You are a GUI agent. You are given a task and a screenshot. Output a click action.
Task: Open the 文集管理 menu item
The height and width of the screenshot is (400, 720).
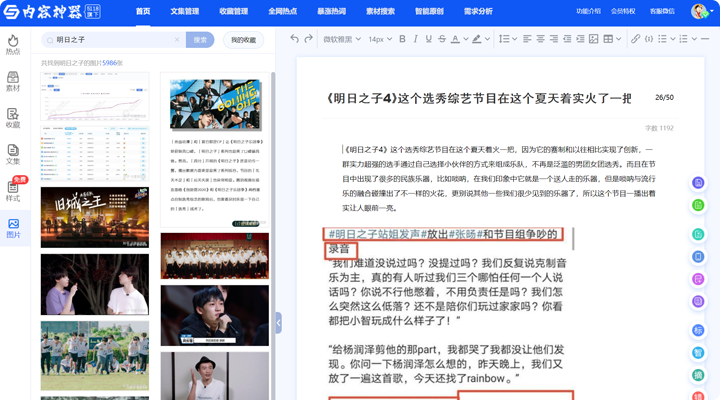point(185,11)
